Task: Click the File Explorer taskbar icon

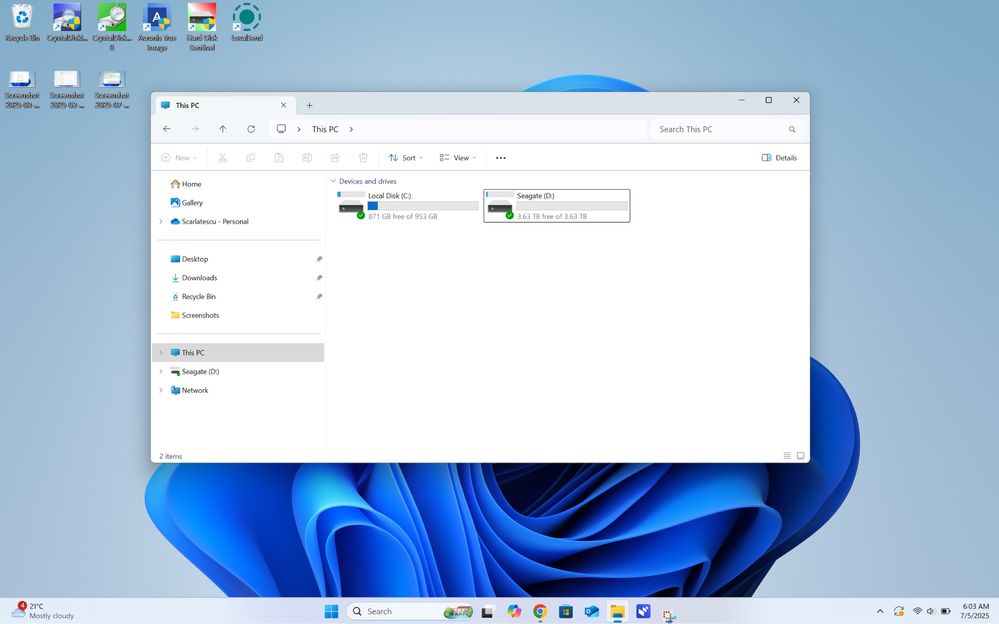Action: (x=617, y=611)
